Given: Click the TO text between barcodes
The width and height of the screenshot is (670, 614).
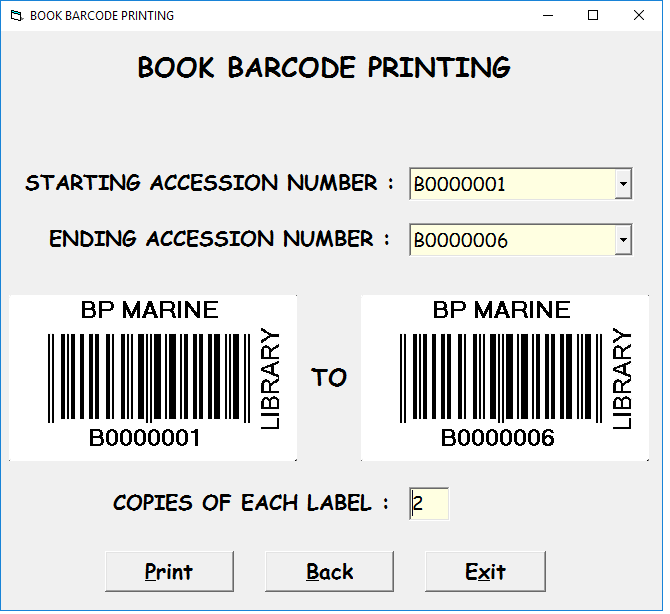Looking at the screenshot, I should pyautogui.click(x=329, y=377).
